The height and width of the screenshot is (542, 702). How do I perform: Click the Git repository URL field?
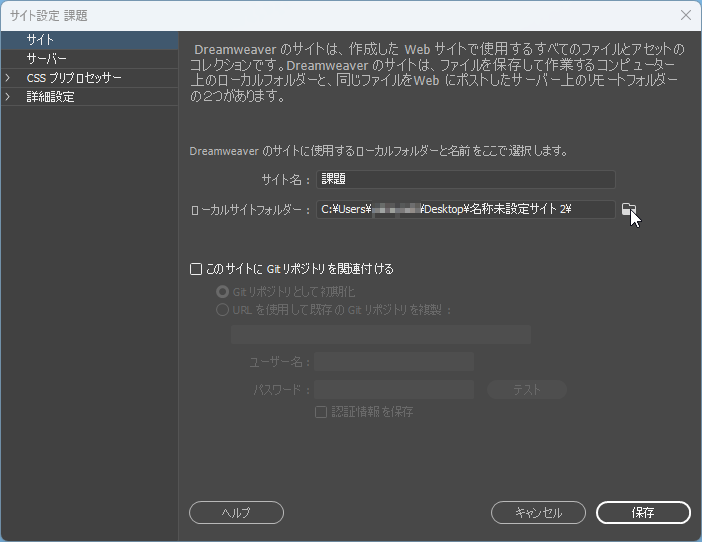[381, 335]
